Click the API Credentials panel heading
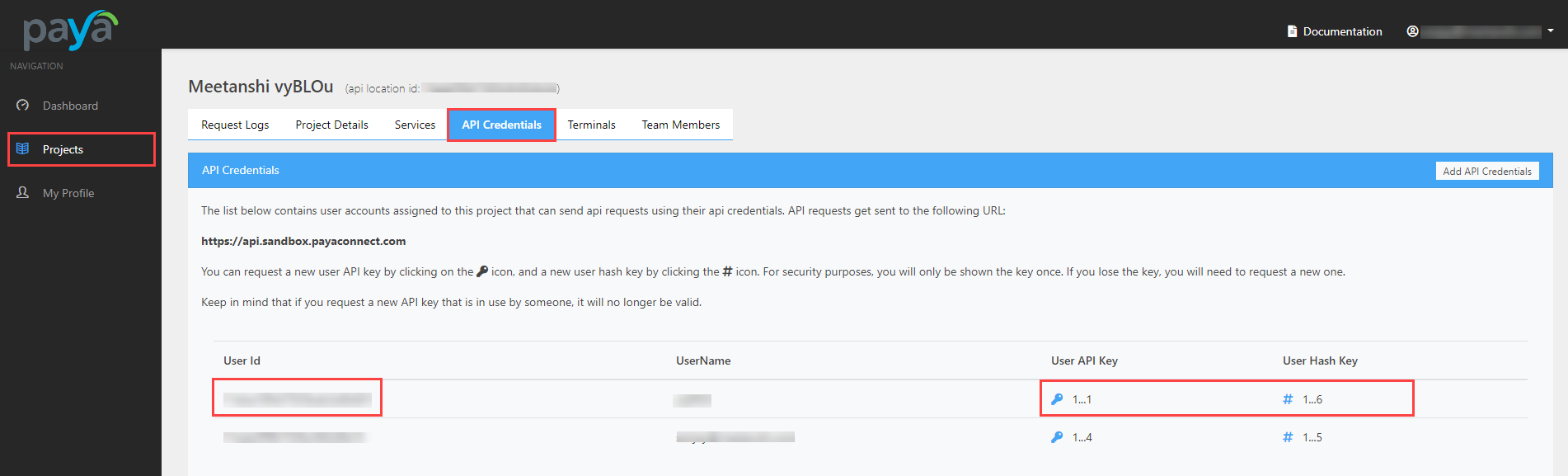Image resolution: width=1568 pixels, height=476 pixels. coord(241,170)
